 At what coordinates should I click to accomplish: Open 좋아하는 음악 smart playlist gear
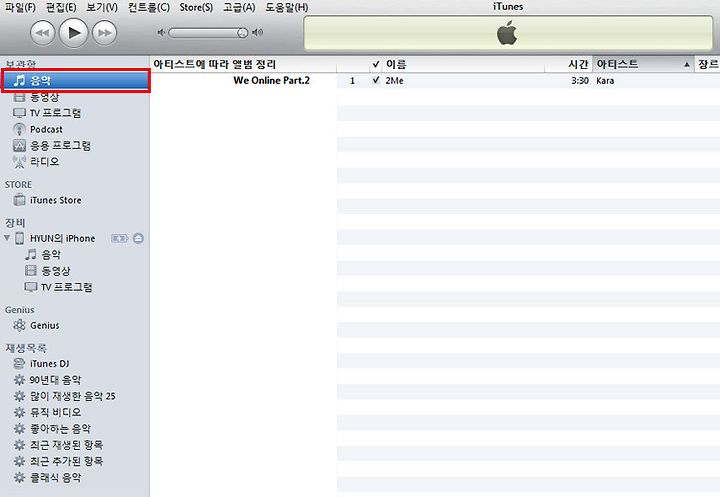19,429
